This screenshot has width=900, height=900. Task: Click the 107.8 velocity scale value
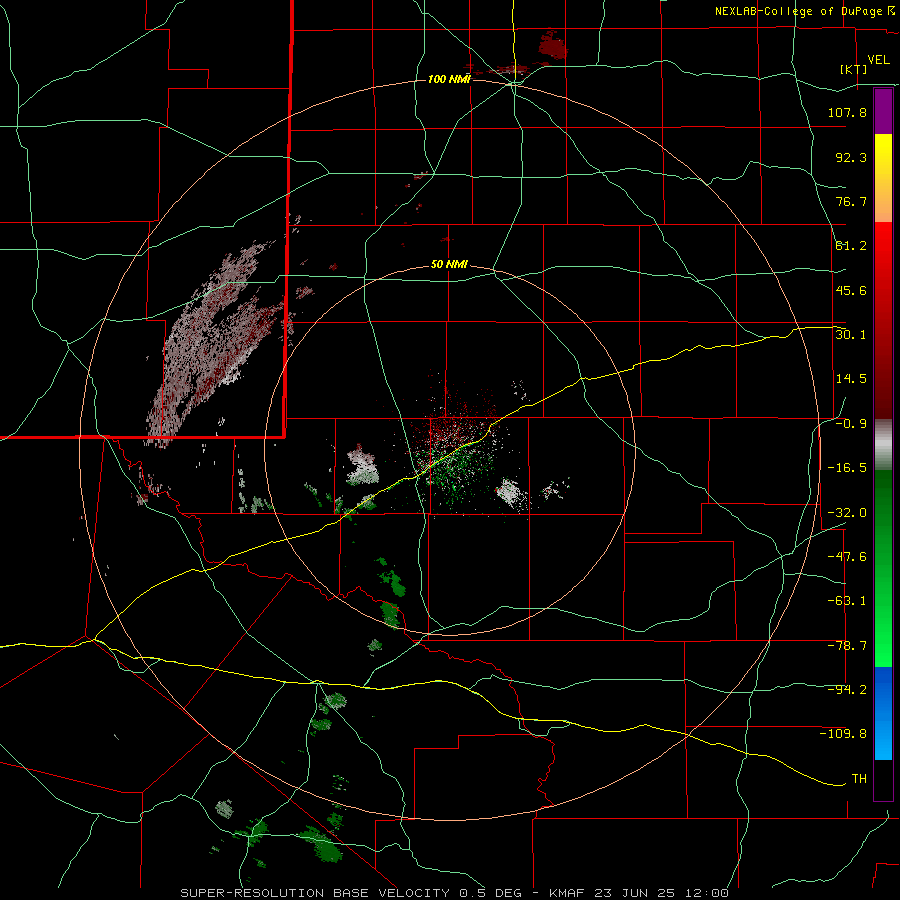point(847,112)
